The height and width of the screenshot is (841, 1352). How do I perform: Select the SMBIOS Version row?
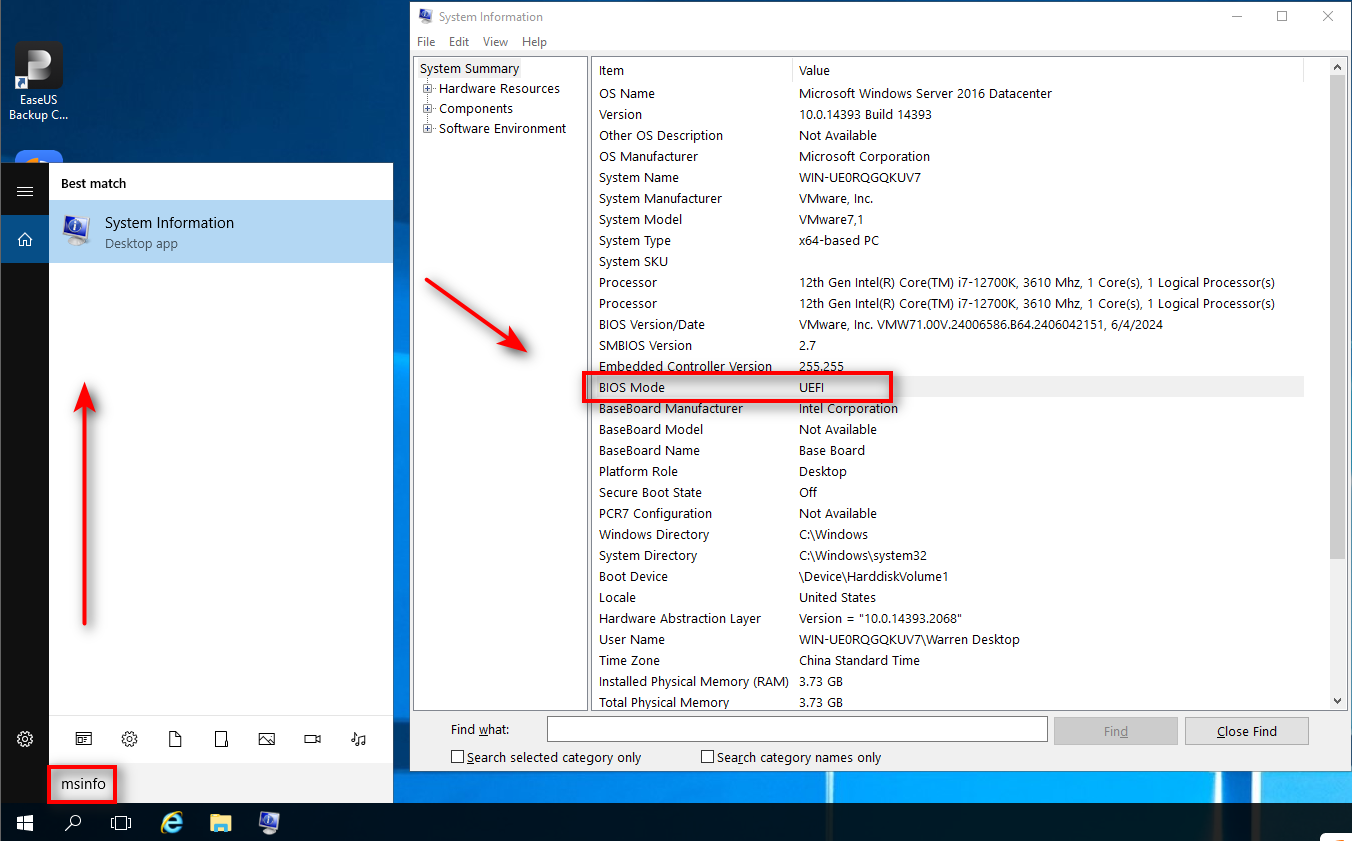(948, 345)
